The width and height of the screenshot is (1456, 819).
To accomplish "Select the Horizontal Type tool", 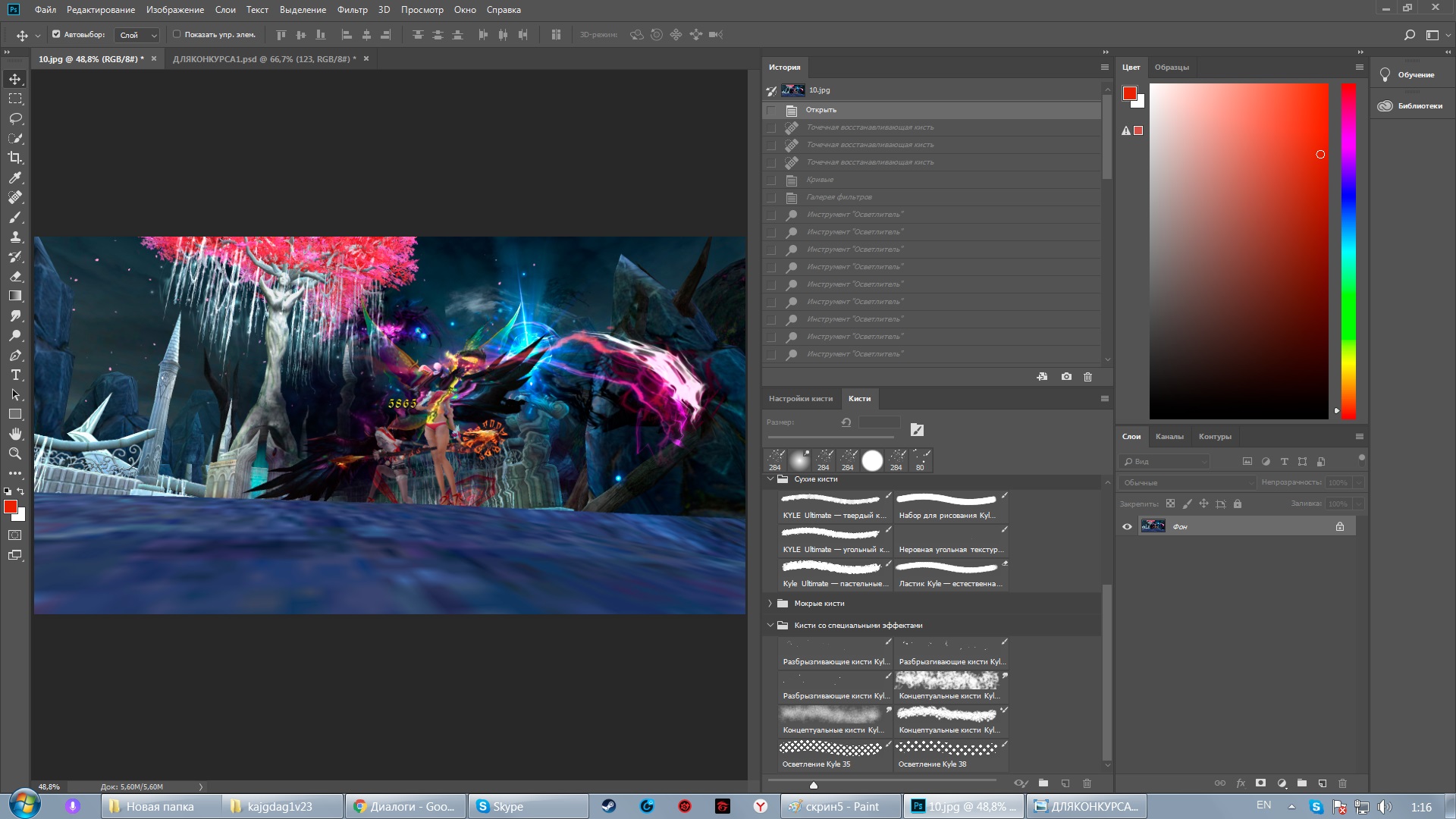I will click(x=15, y=375).
